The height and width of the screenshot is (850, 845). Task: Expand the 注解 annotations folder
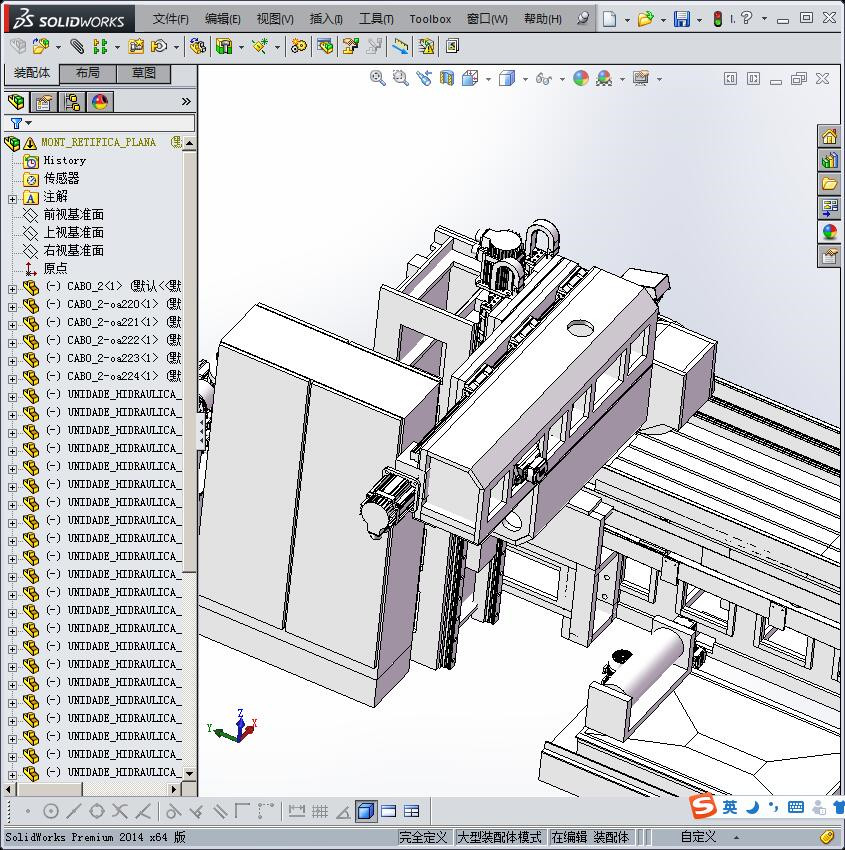click(x=12, y=198)
